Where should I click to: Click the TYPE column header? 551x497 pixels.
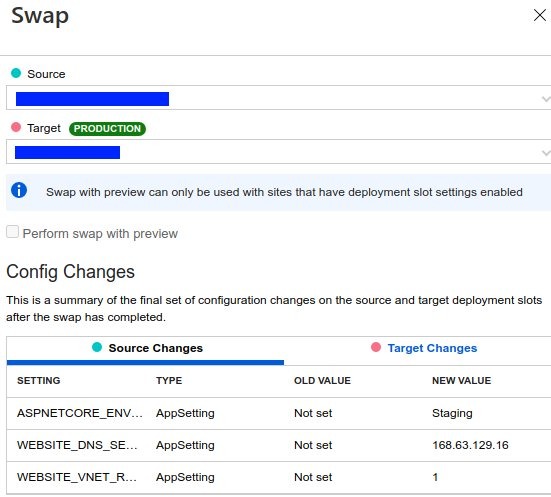point(169,381)
